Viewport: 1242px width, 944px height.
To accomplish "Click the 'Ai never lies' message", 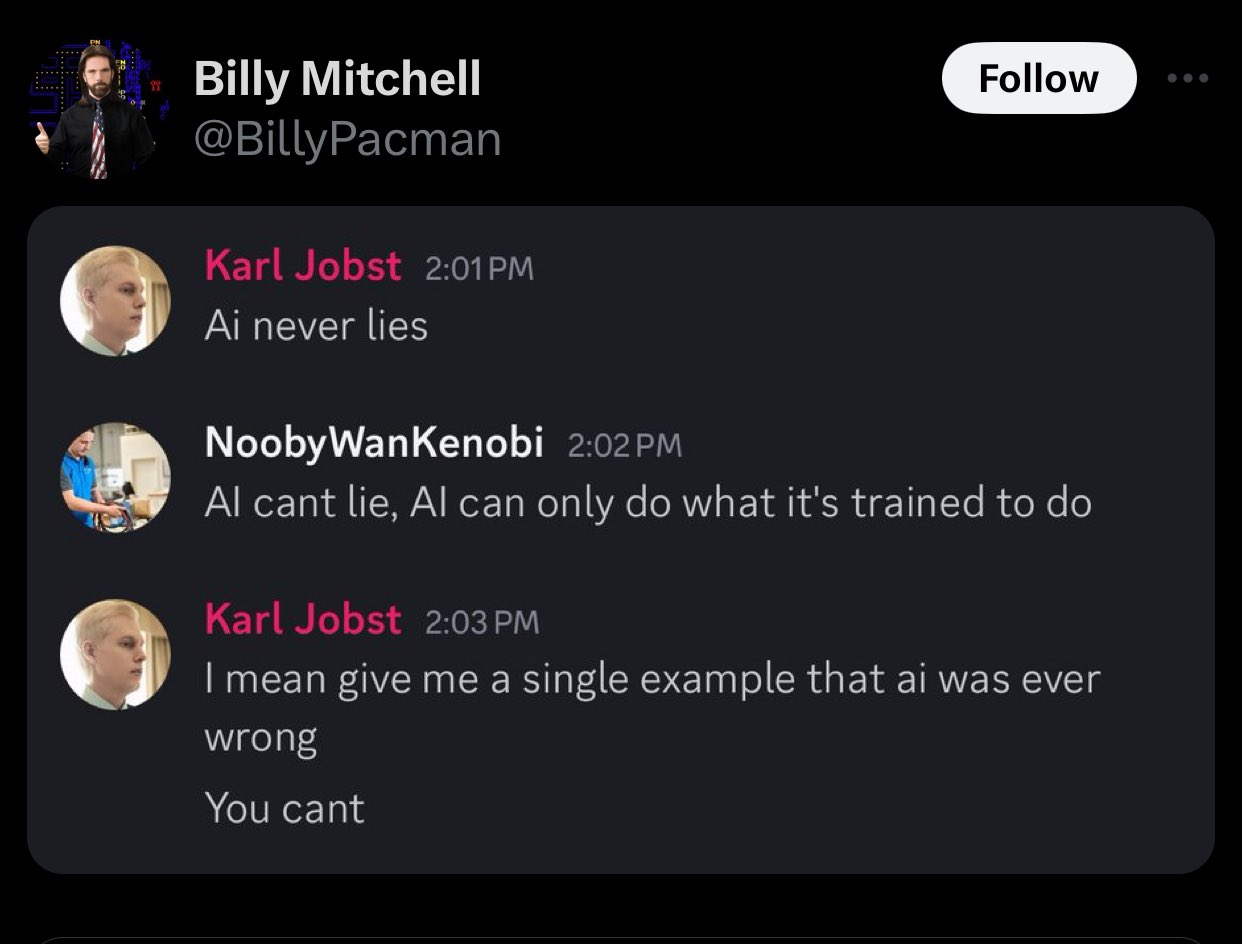I will click(x=316, y=326).
